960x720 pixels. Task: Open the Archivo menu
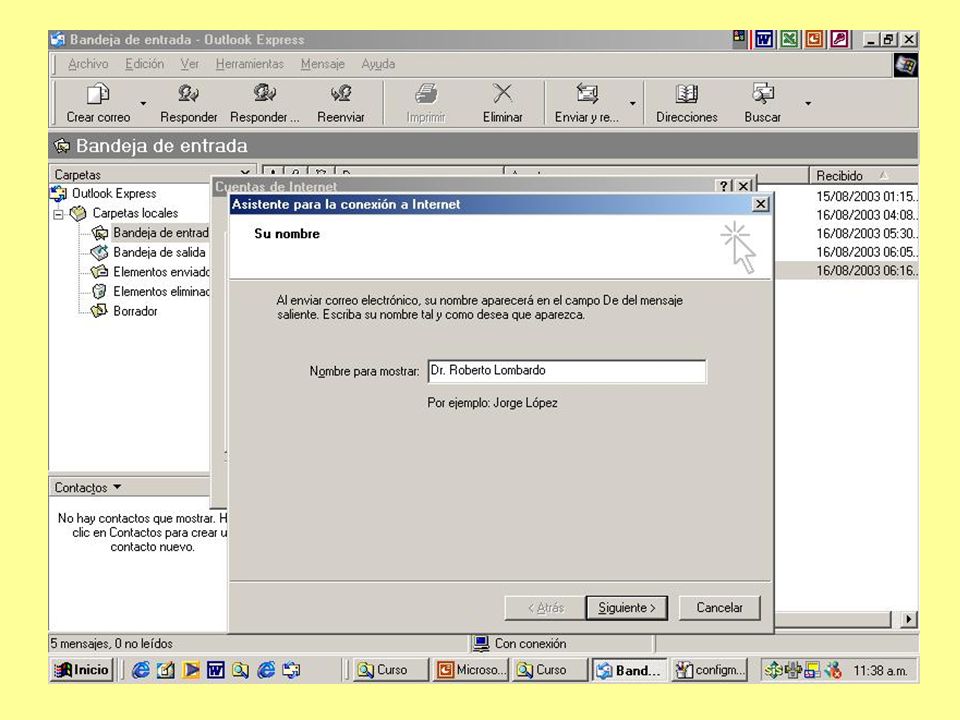click(88, 64)
